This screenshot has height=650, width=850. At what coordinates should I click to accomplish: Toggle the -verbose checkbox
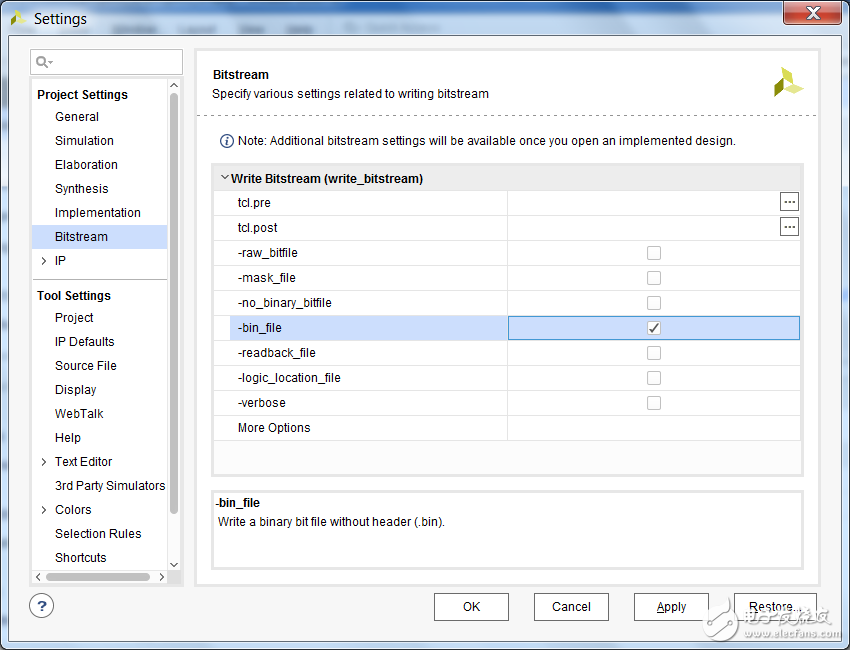coord(653,403)
